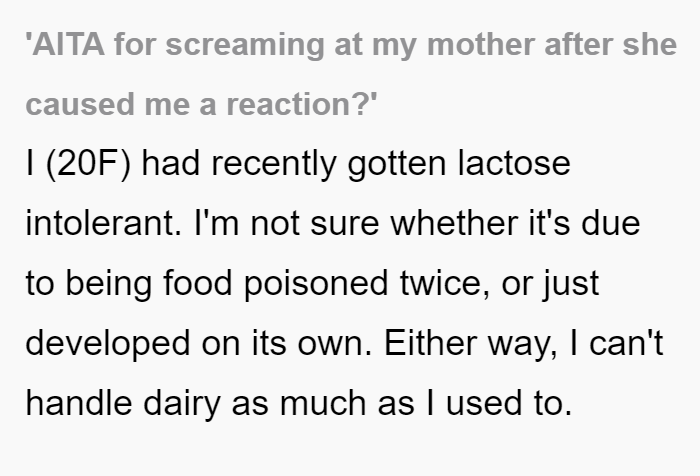The image size is (700, 476).
Task: Click the word 'just' ending third body line
Action: coord(571,284)
